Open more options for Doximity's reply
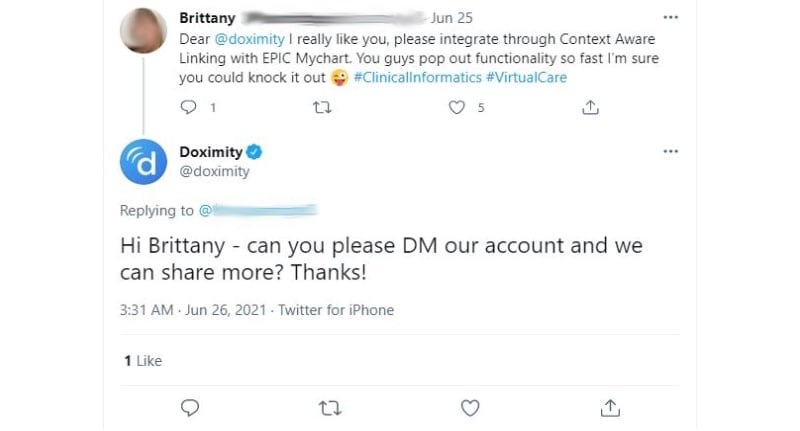 click(670, 151)
